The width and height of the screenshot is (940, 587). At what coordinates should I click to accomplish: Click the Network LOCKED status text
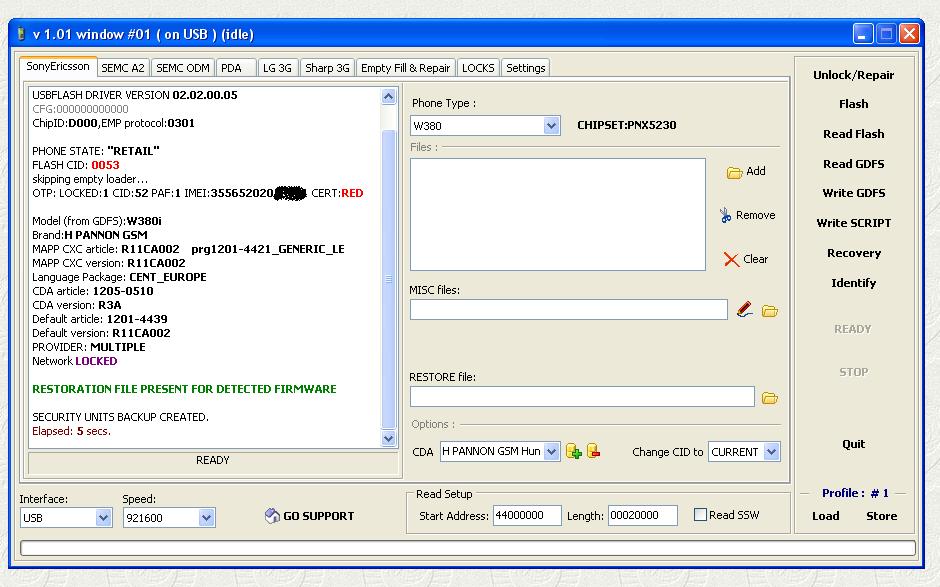(x=74, y=361)
